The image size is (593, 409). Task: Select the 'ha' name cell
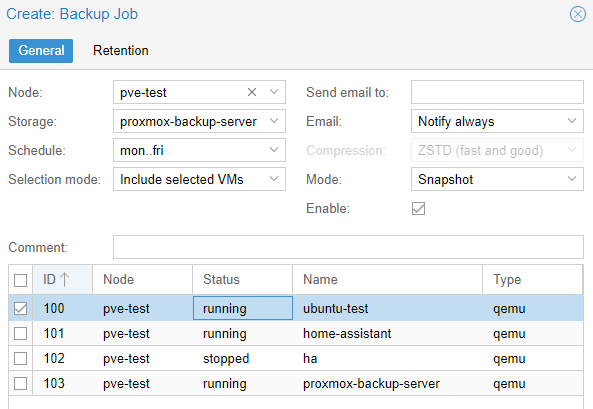[x=388, y=358]
